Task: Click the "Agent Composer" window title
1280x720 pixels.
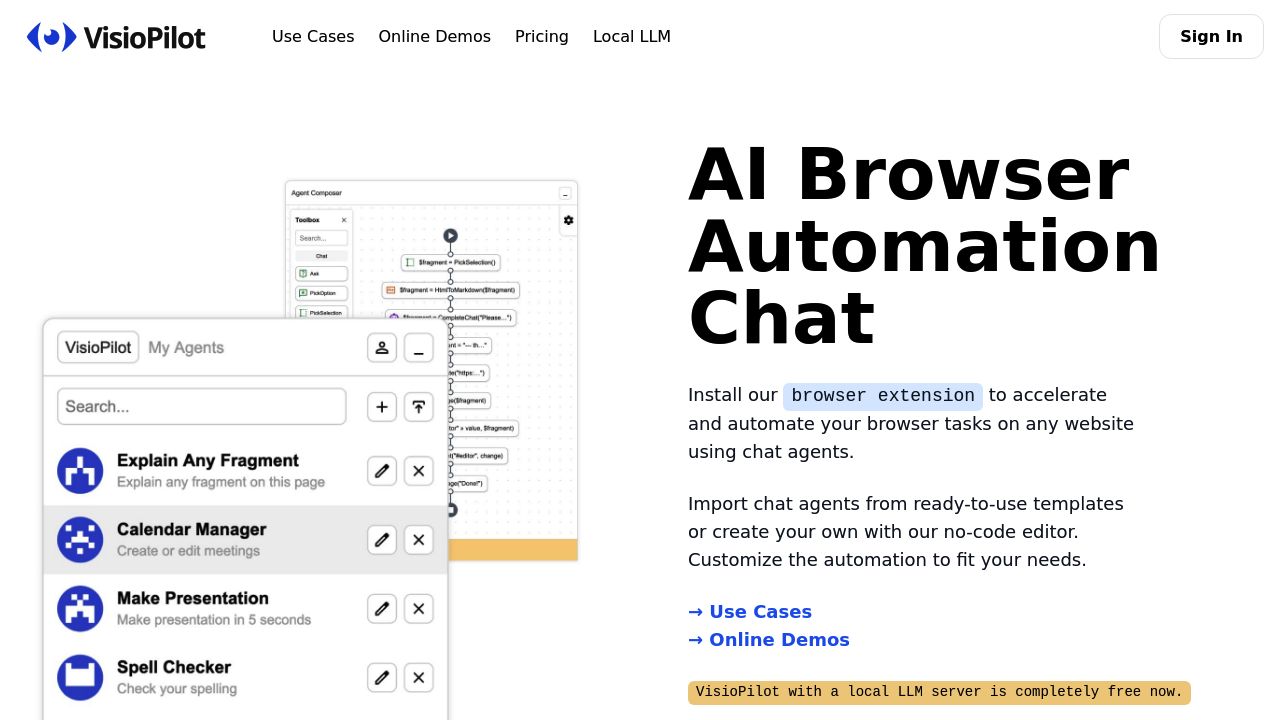Action: pyautogui.click(x=316, y=193)
